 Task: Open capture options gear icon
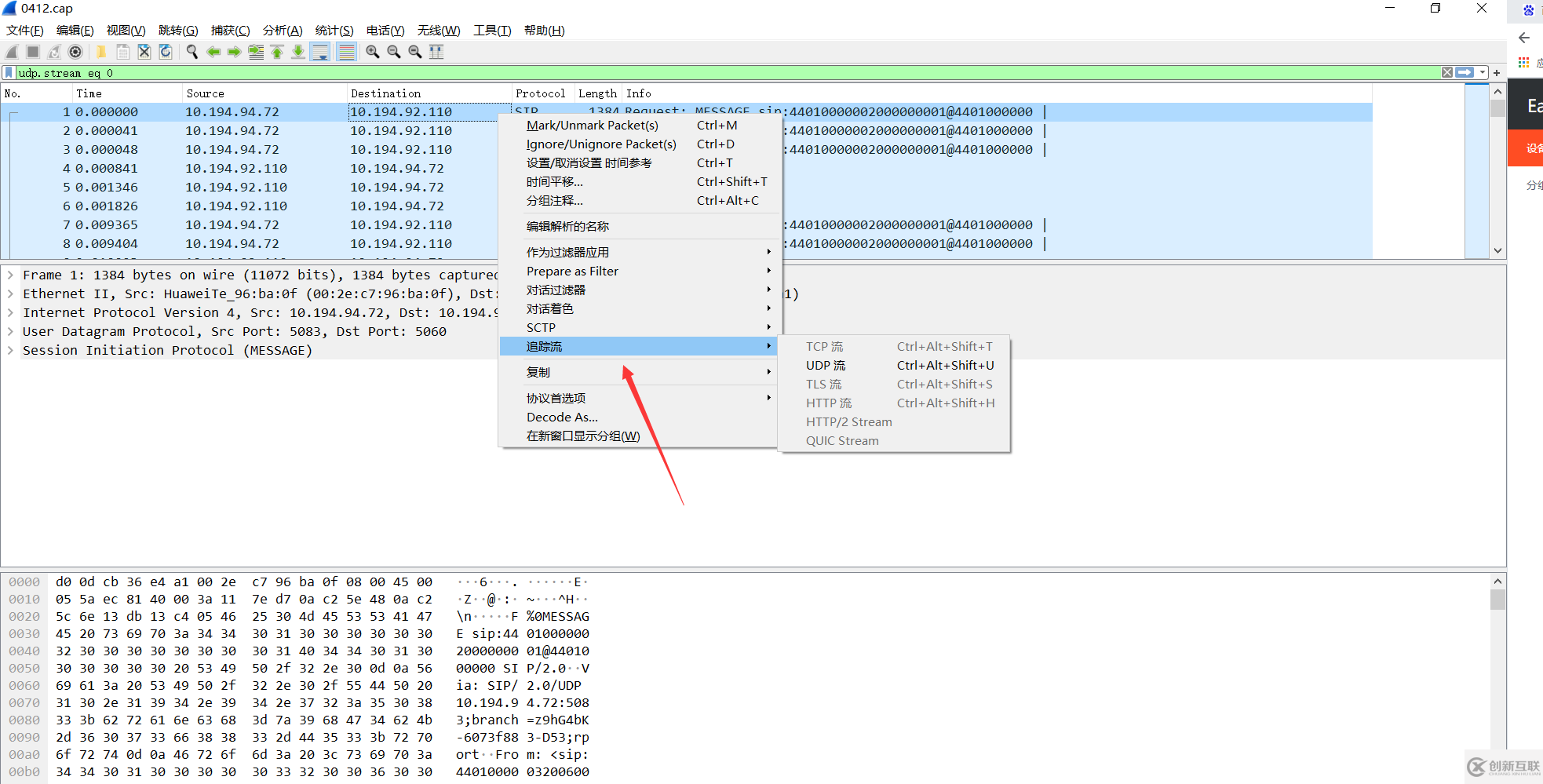(x=75, y=52)
